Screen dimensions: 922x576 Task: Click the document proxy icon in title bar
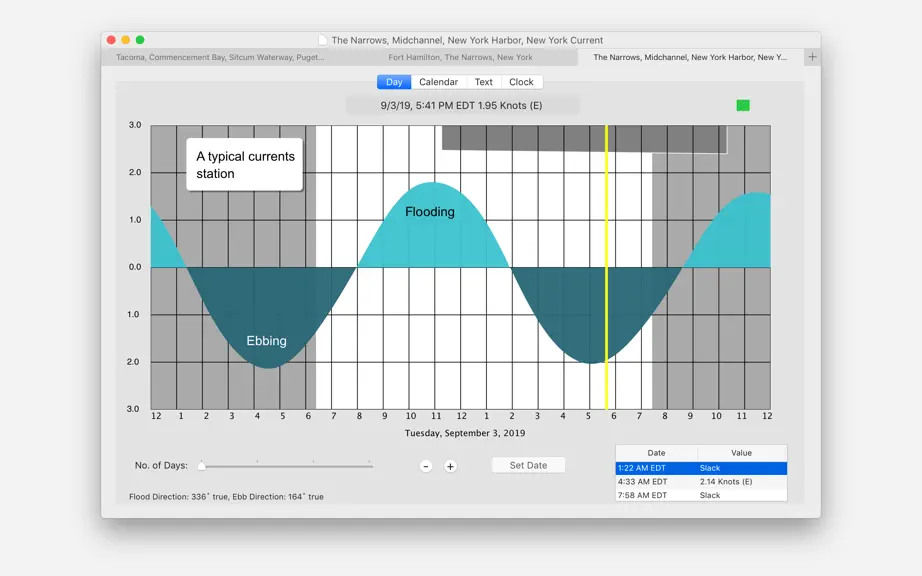[322, 40]
